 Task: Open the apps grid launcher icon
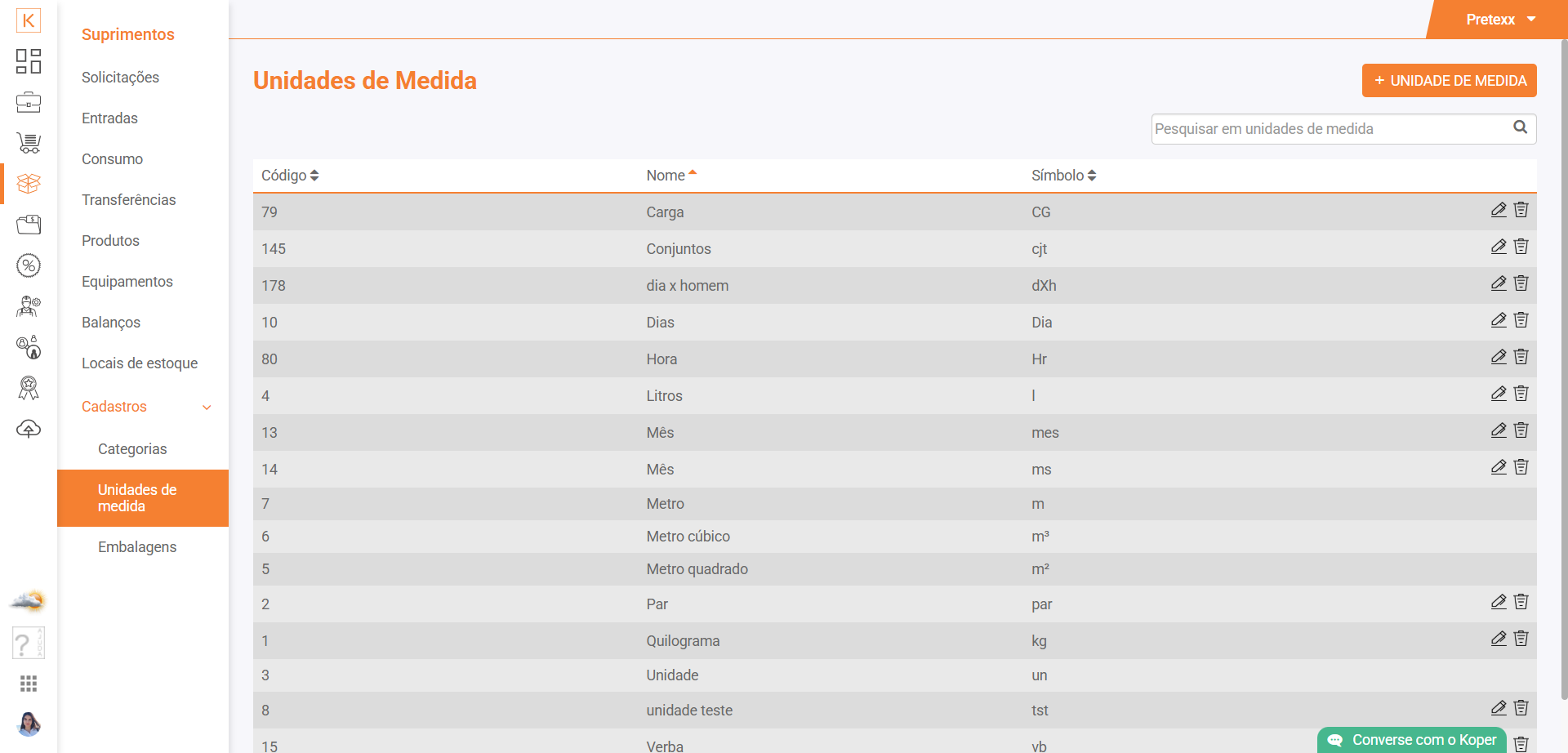tap(29, 684)
